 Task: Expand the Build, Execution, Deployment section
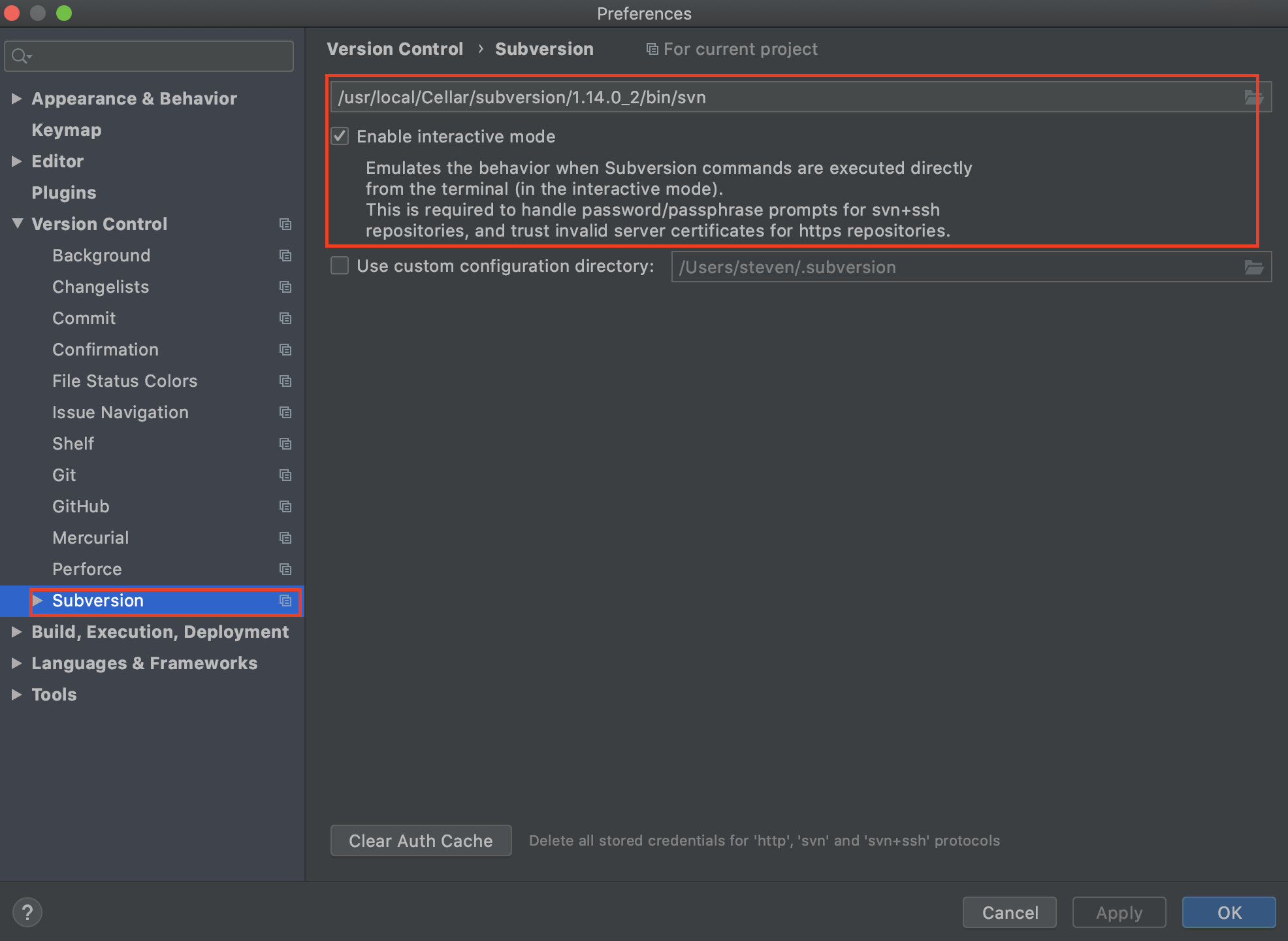[x=17, y=631]
